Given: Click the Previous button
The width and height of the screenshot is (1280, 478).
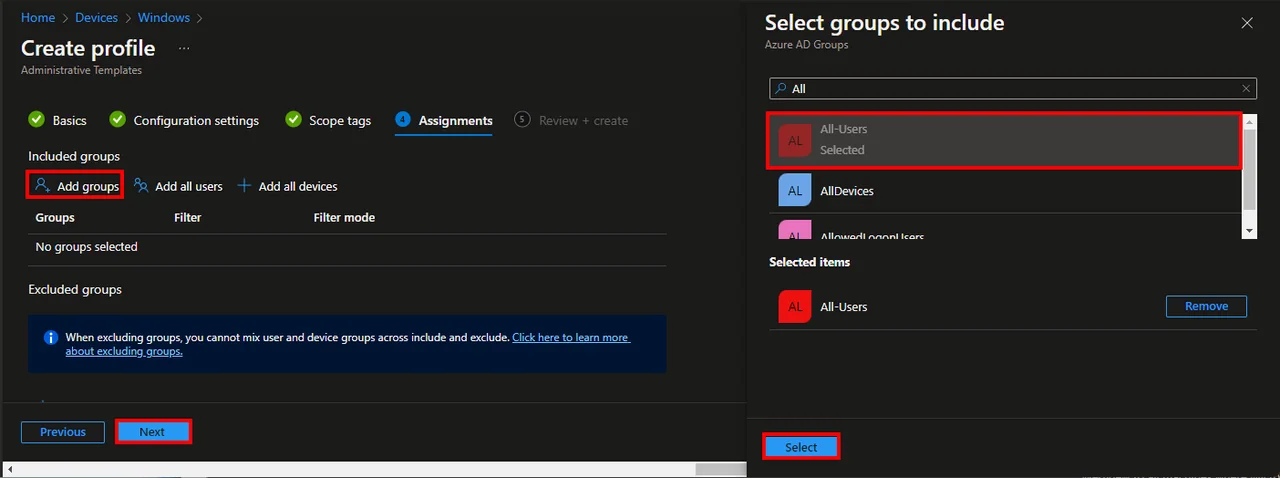Looking at the screenshot, I should click(63, 432).
